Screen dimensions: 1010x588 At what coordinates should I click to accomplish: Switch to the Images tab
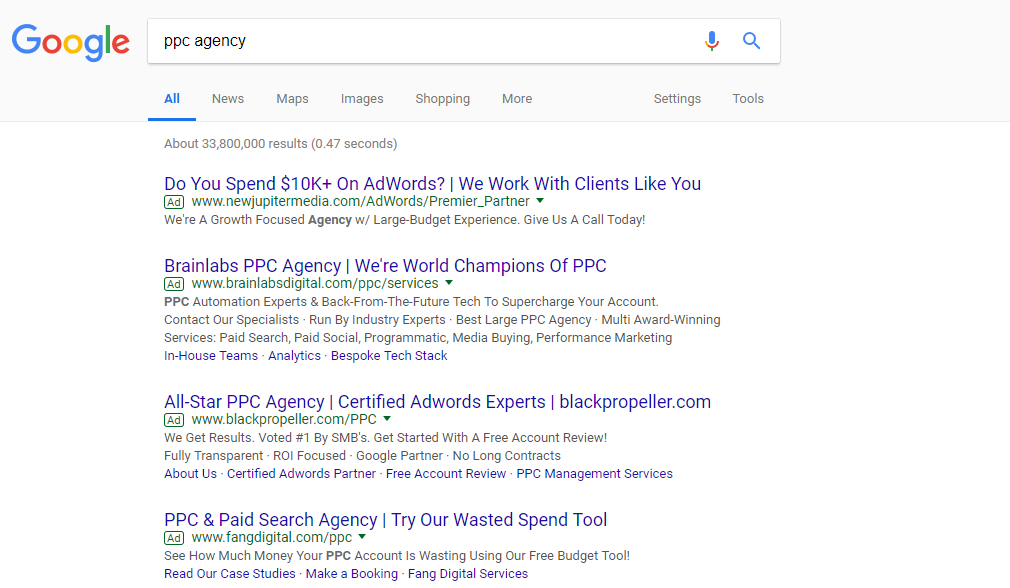point(362,99)
